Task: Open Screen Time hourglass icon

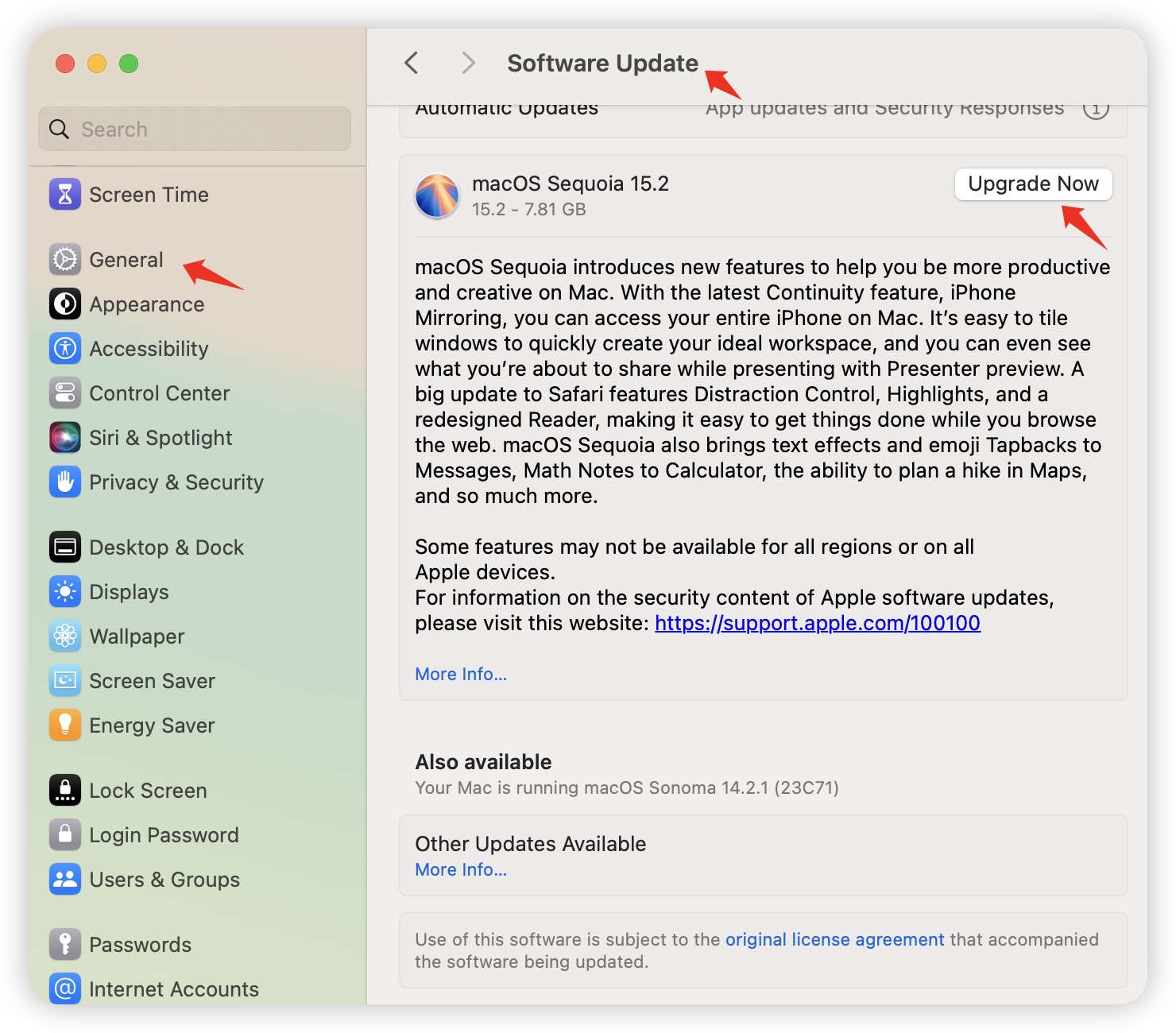Action: tap(65, 195)
